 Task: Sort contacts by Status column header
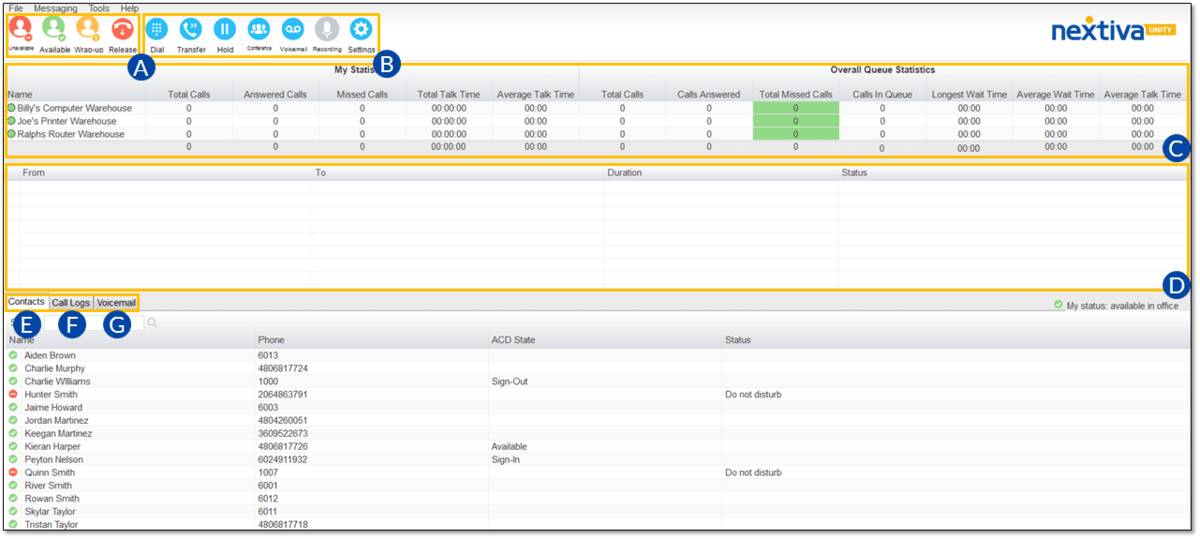point(738,340)
